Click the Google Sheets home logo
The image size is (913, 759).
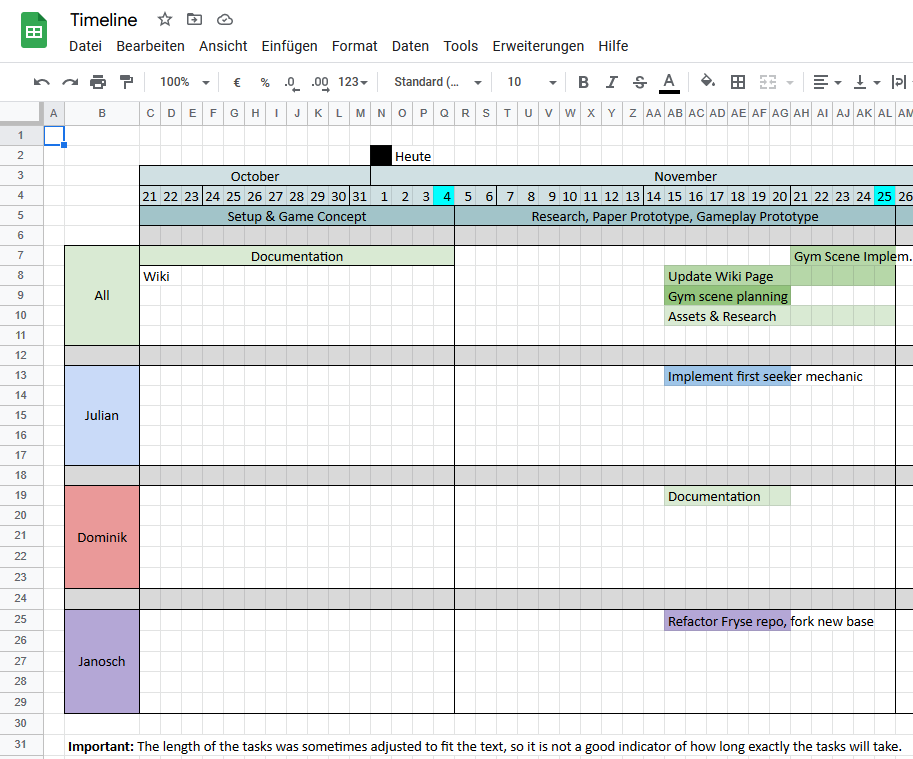point(35,31)
